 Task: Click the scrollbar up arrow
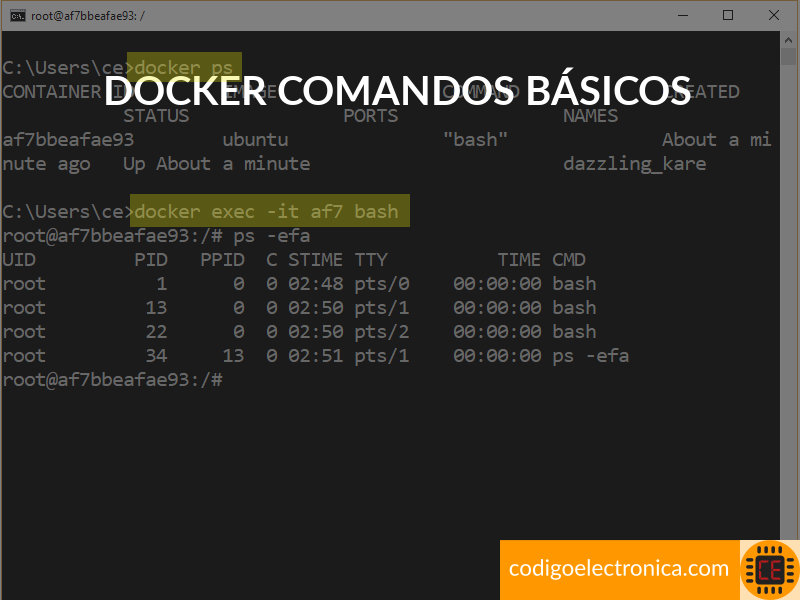pyautogui.click(x=788, y=40)
